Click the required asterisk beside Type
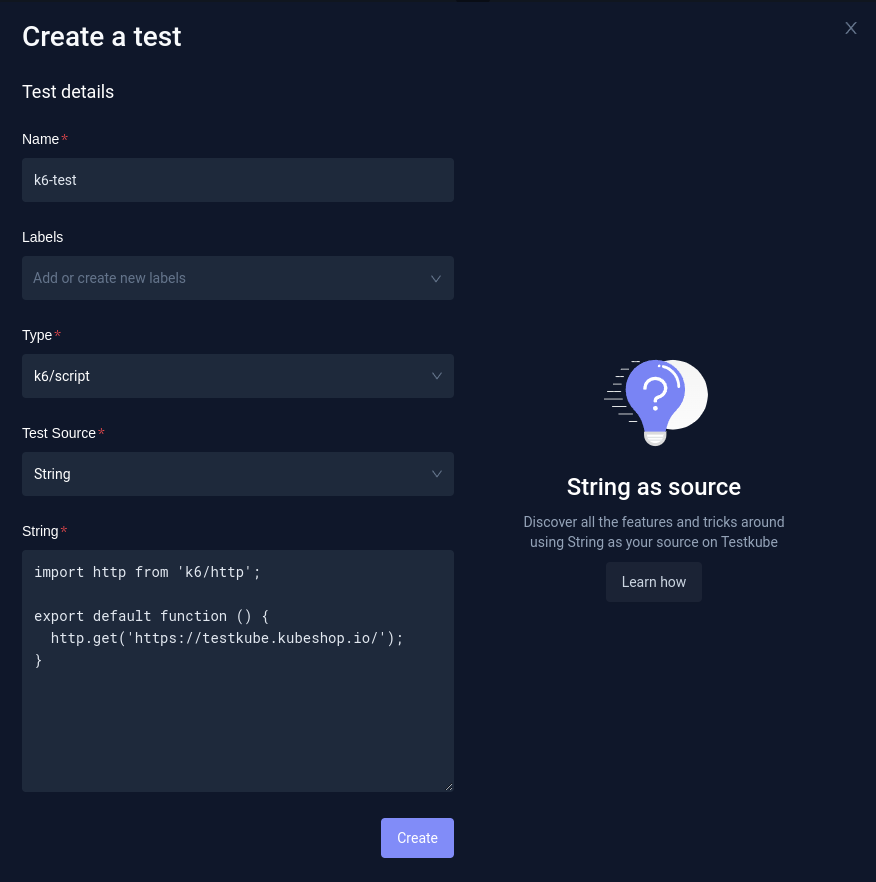Image resolution: width=876 pixels, height=882 pixels. [x=57, y=335]
